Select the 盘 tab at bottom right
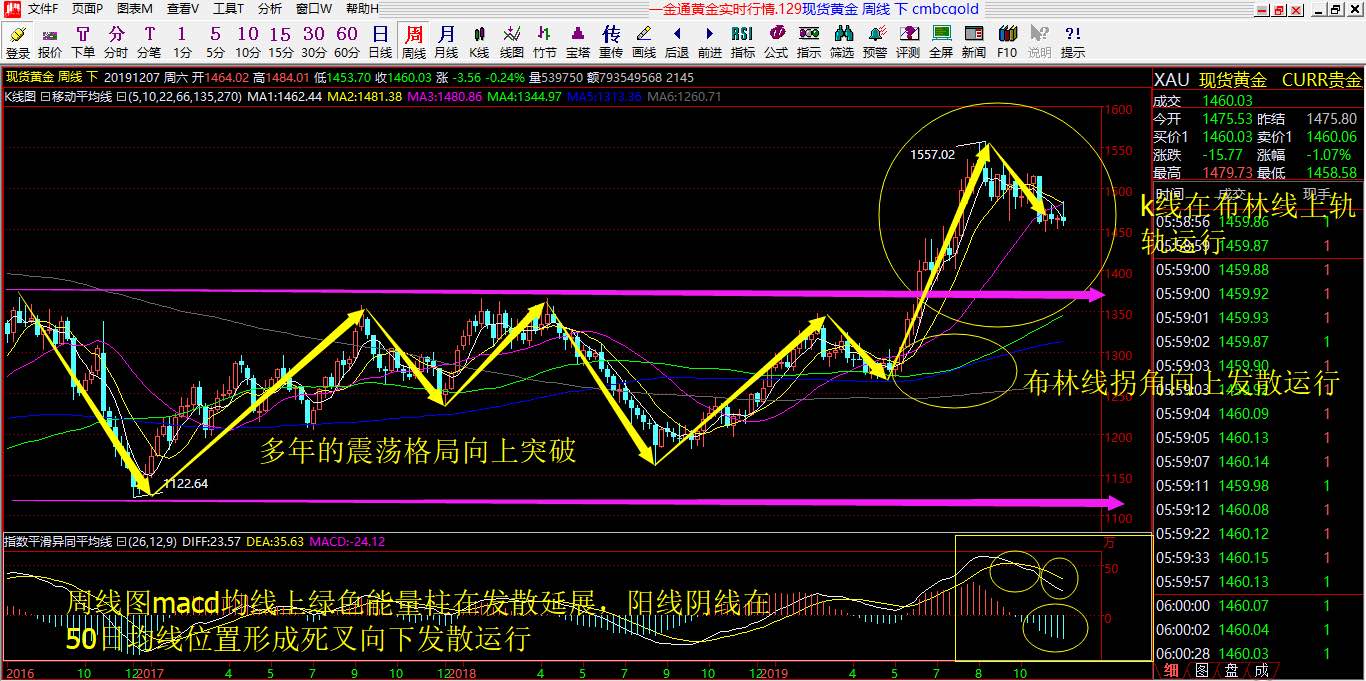1366x681 pixels. 1232,670
